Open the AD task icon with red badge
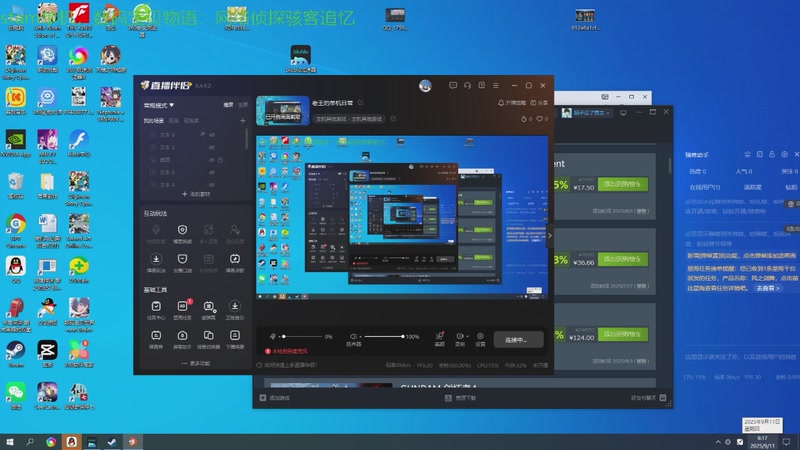The height and width of the screenshot is (450, 800). pyautogui.click(x=182, y=306)
